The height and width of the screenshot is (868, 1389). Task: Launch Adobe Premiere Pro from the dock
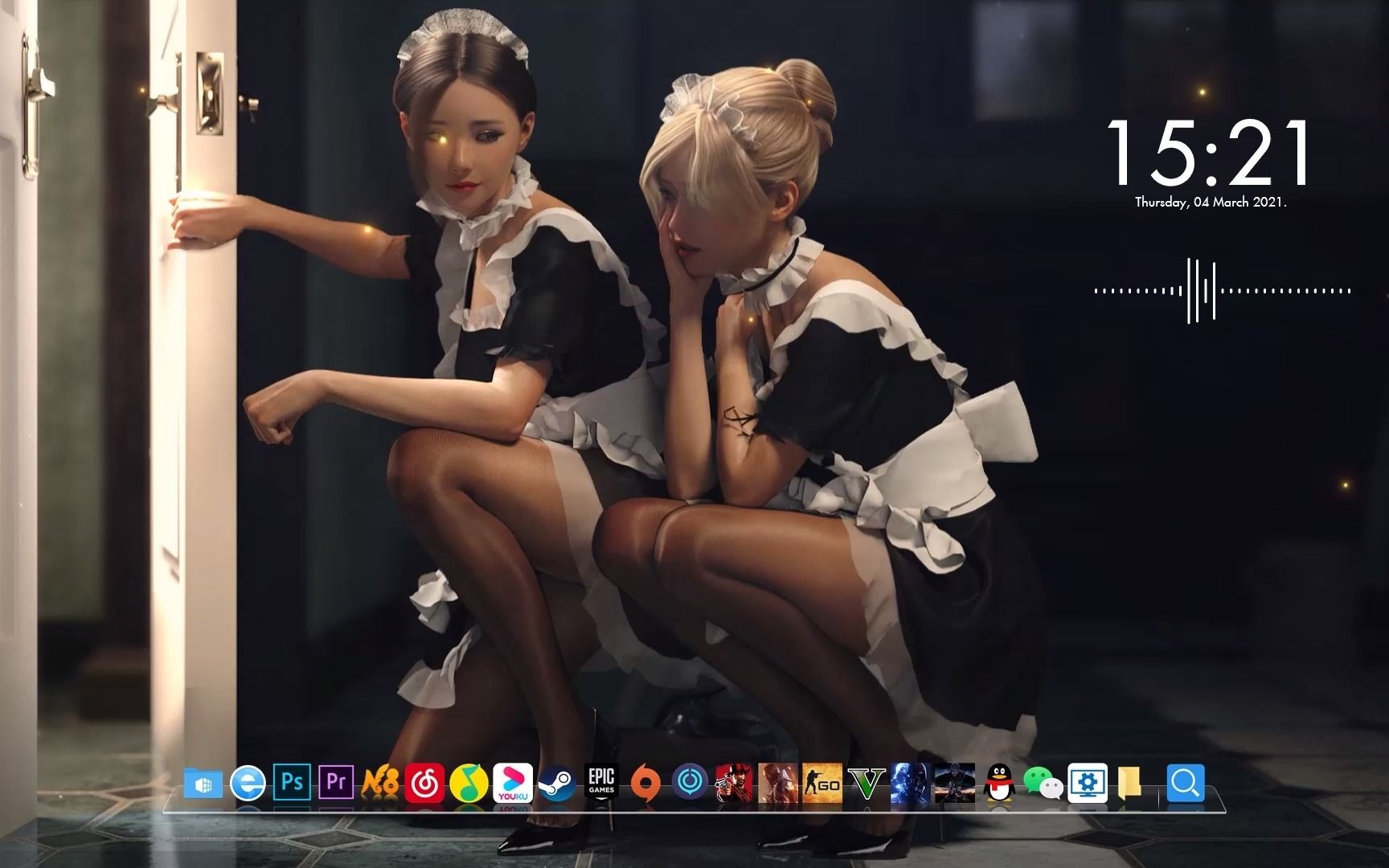pos(337,783)
